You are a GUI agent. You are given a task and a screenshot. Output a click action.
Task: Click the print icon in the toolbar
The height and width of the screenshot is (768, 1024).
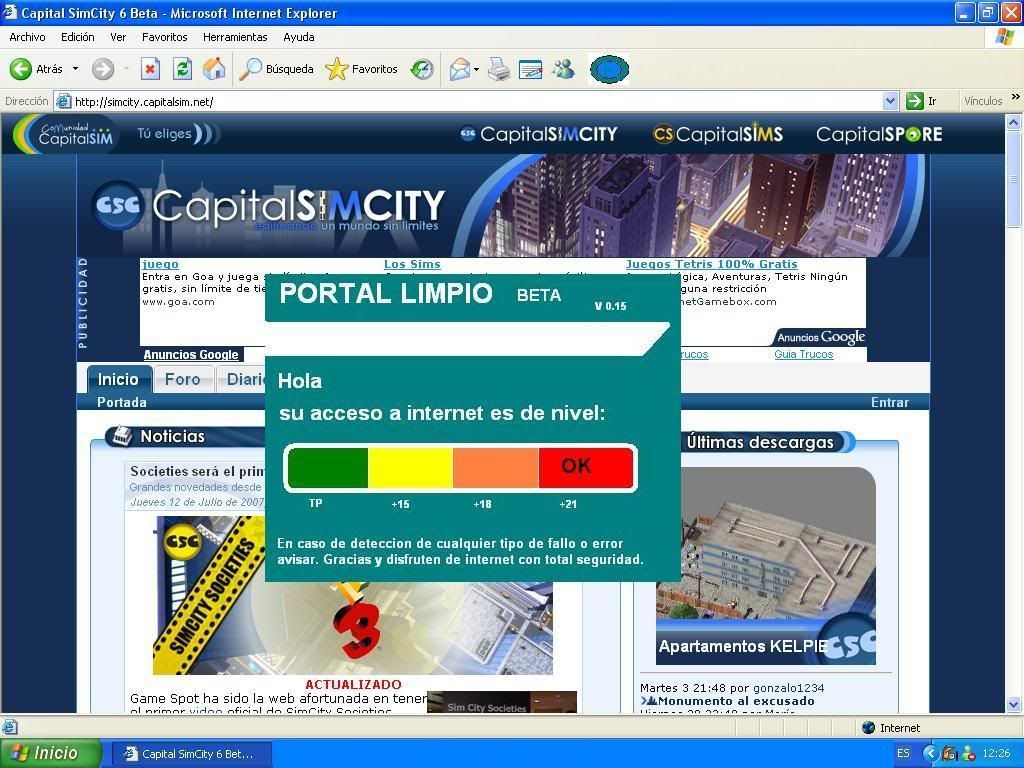pyautogui.click(x=497, y=69)
